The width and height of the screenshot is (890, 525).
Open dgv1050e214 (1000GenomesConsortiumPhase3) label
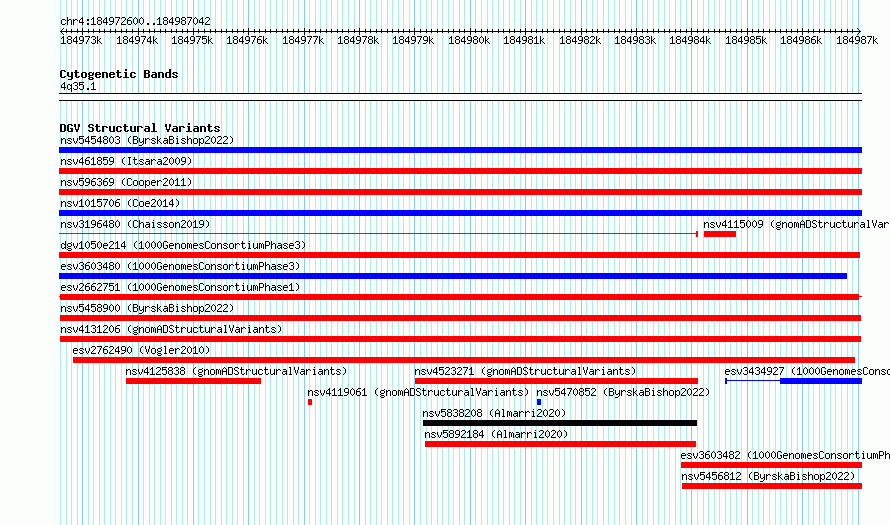183,245
